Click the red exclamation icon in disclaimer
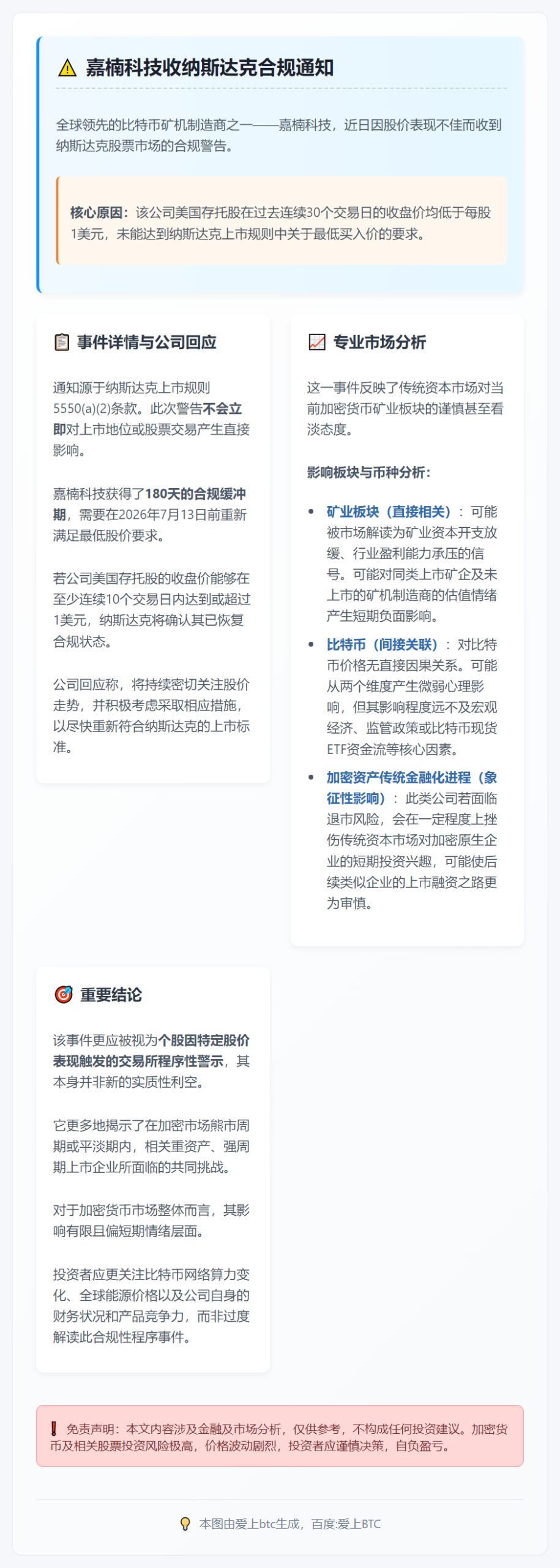 [54, 1429]
